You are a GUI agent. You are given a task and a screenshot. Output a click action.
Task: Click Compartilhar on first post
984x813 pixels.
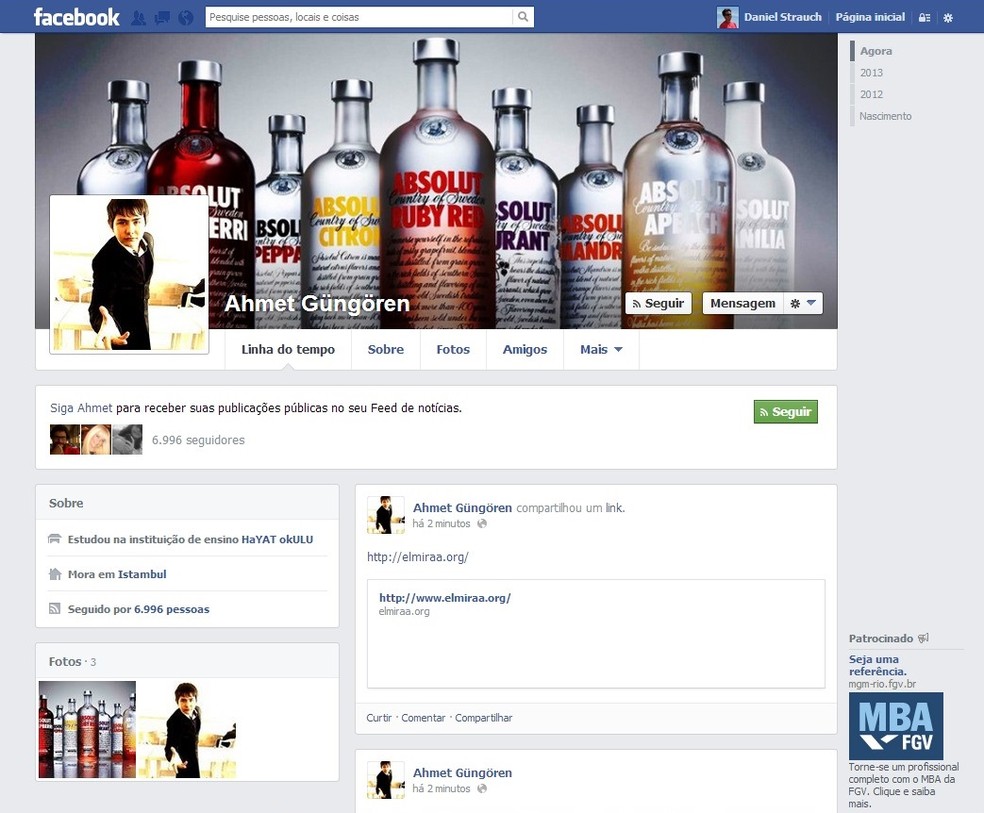[483, 718]
